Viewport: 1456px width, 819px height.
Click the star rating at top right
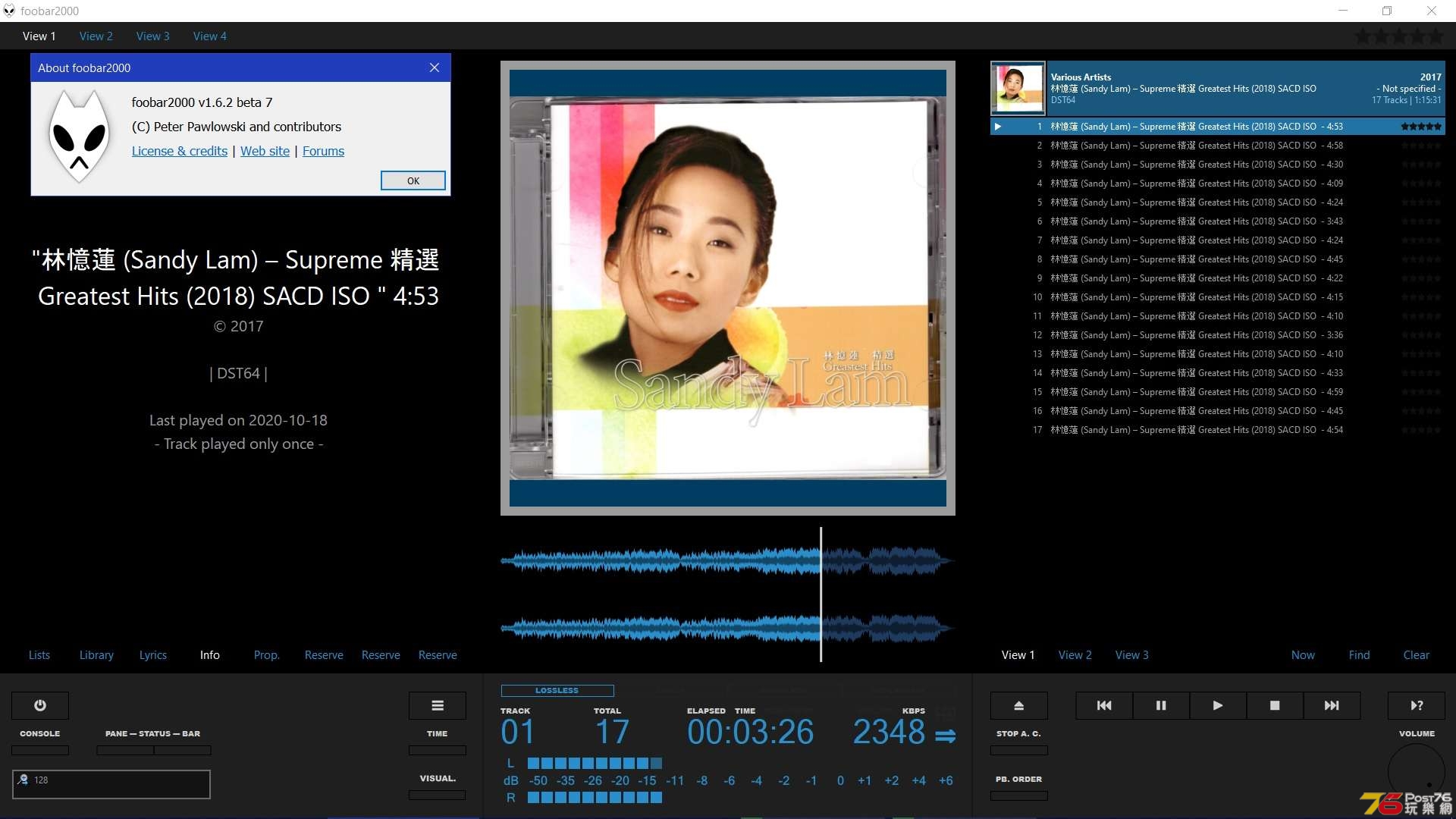pos(1400,36)
